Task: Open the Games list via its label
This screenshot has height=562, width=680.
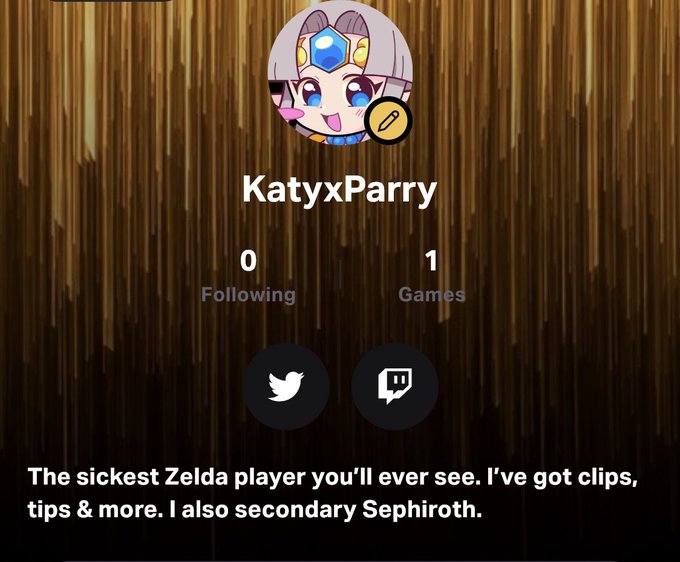Action: (x=432, y=295)
